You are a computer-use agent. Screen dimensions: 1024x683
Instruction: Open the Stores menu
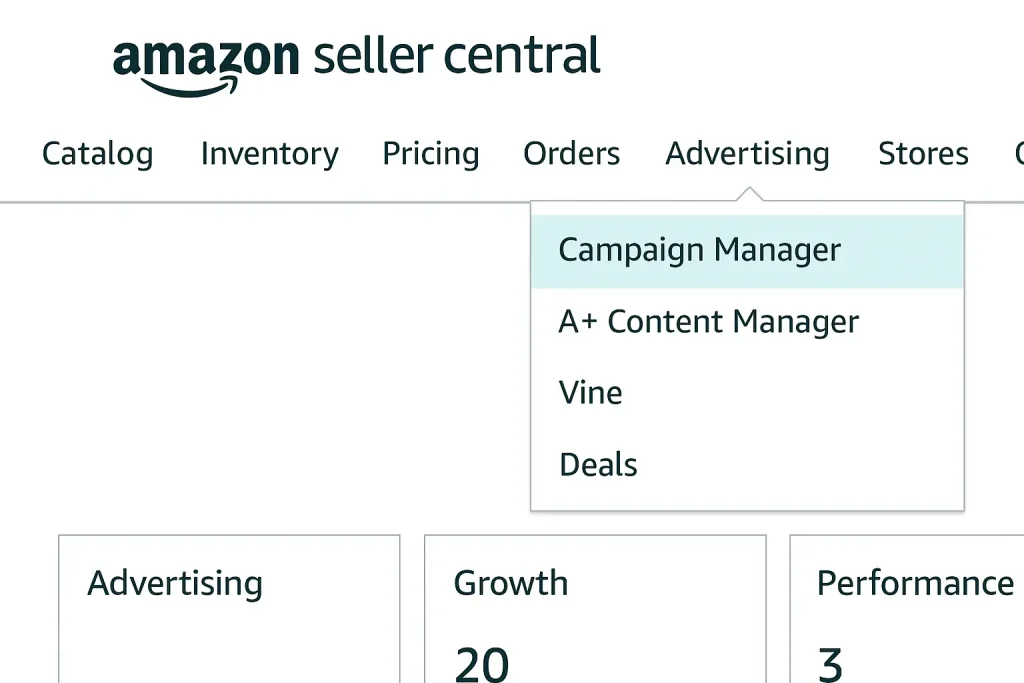click(923, 154)
